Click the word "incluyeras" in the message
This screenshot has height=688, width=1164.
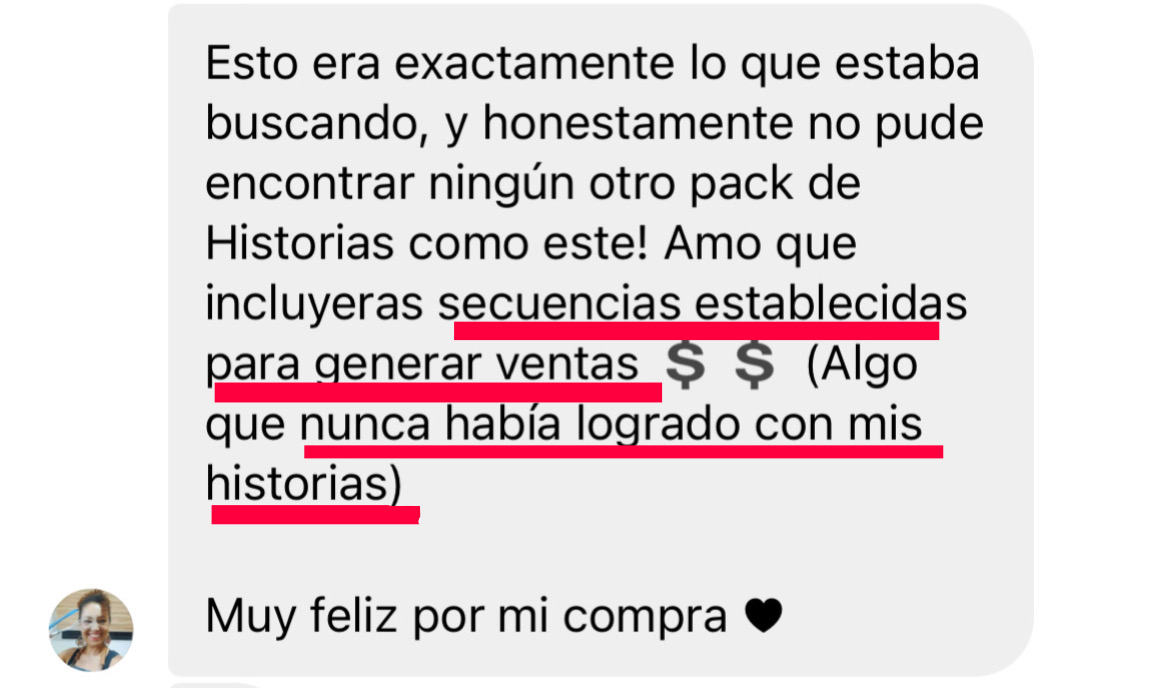pos(314,304)
